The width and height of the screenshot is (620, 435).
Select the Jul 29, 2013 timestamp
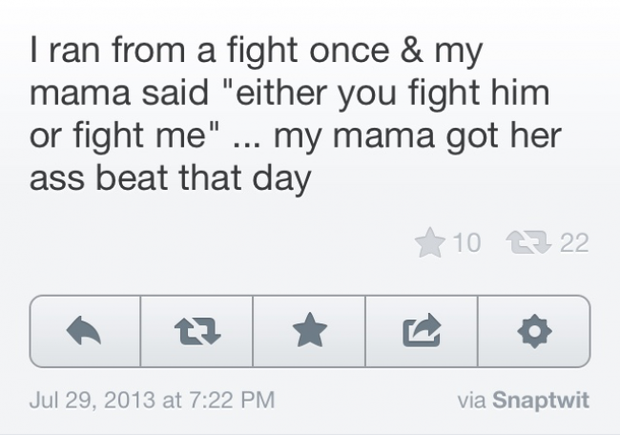(92, 400)
